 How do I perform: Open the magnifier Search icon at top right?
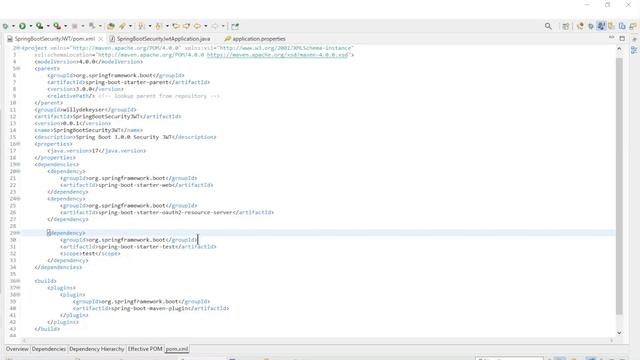tap(548, 26)
